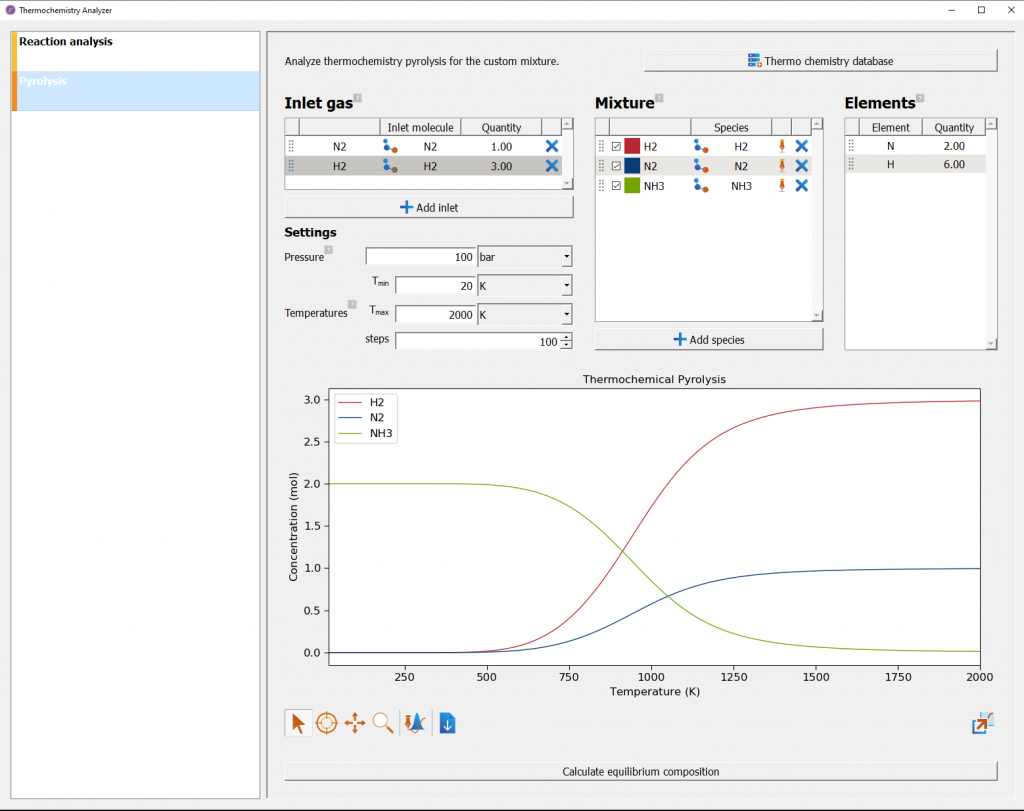1024x811 pixels.
Task: Select Reaction analysis in the sidebar
Action: [135, 52]
